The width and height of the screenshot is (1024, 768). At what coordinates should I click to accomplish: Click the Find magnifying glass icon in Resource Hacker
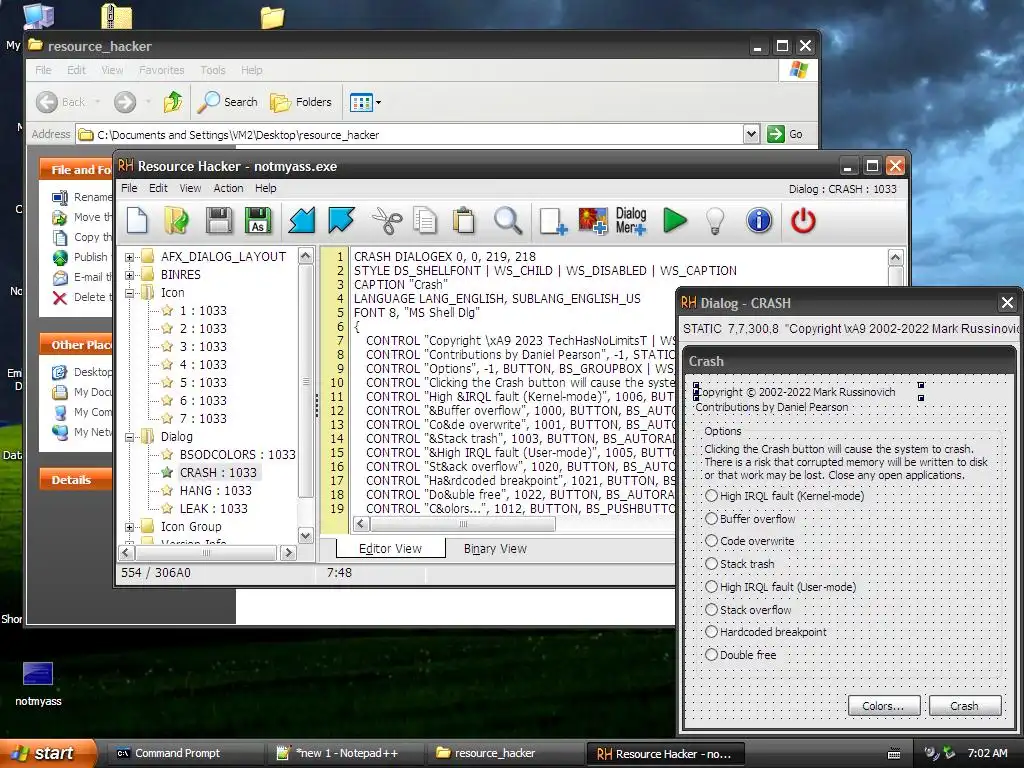507,220
